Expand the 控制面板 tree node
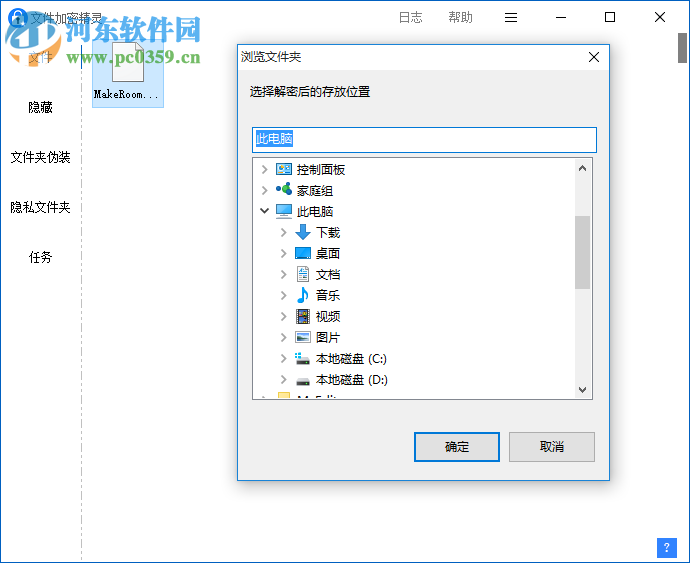The height and width of the screenshot is (563, 690). (x=264, y=169)
